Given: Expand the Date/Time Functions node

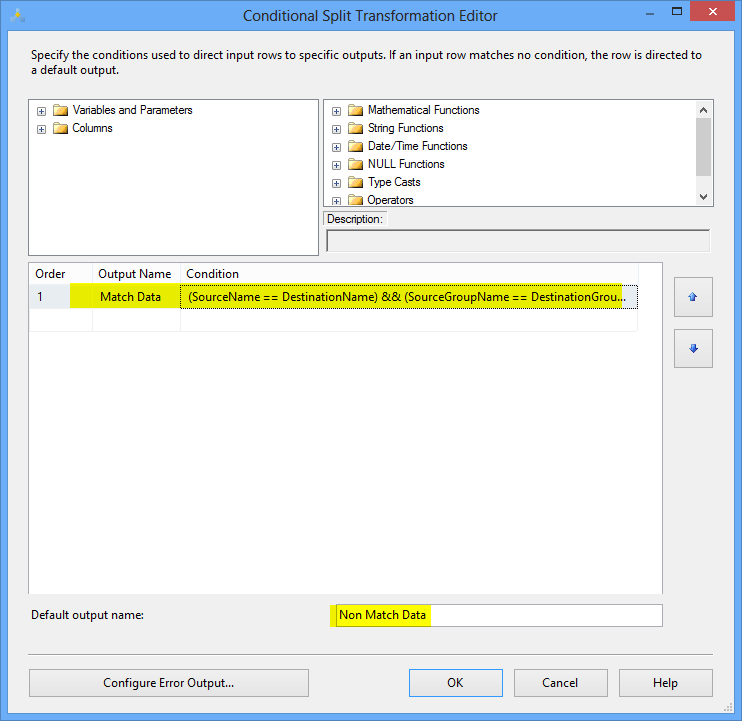Looking at the screenshot, I should (336, 147).
